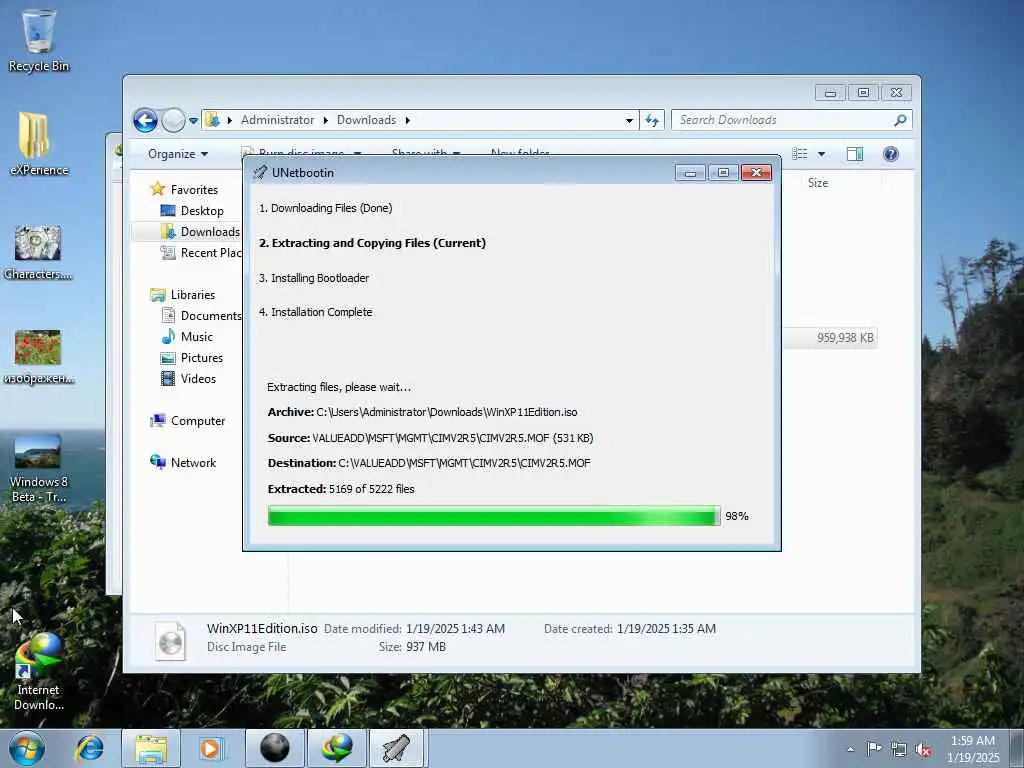Image resolution: width=1024 pixels, height=768 pixels.
Task: Expand the arrow before Administrator breadcrumb
Action: point(230,120)
